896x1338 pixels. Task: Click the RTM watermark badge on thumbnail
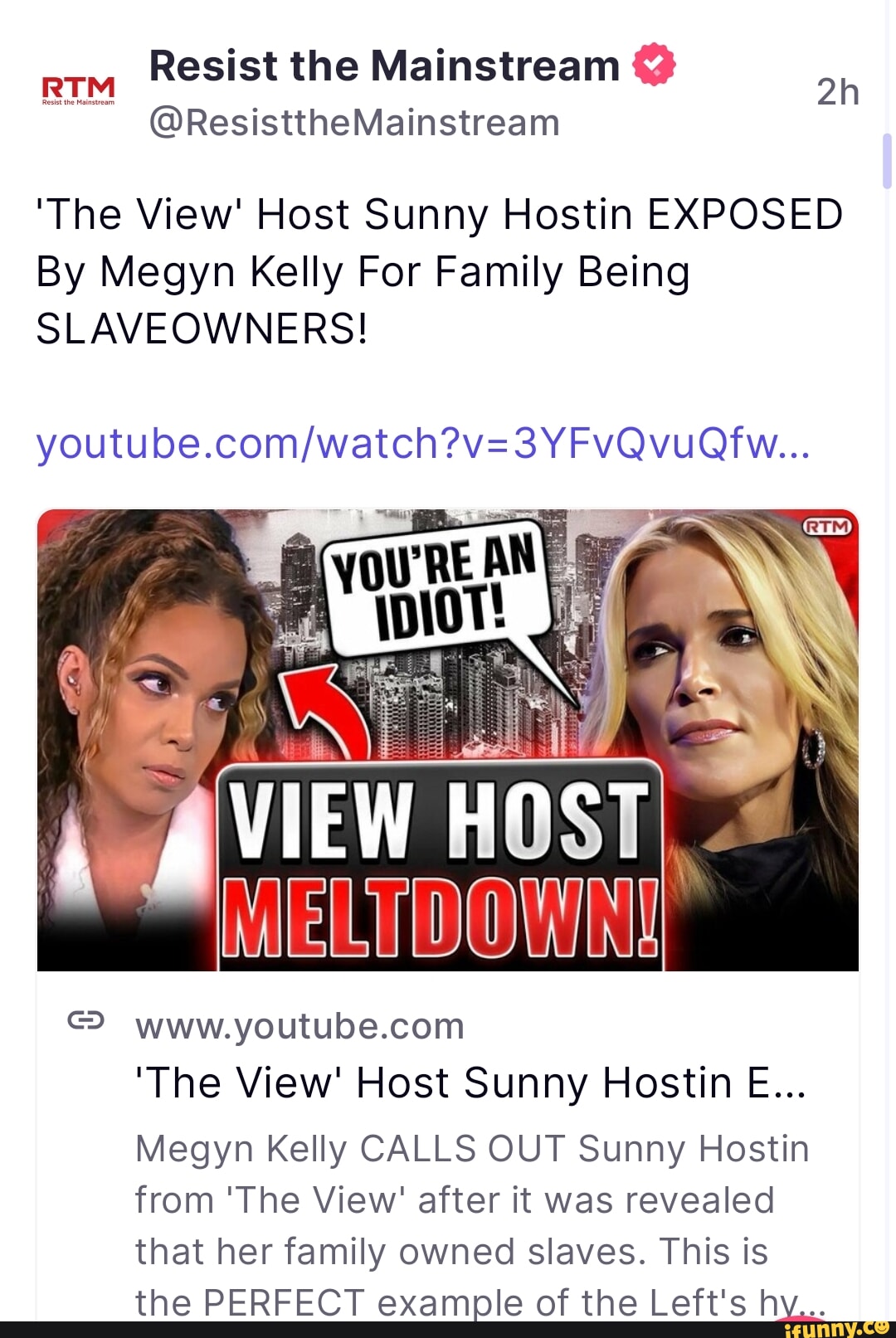click(x=827, y=527)
